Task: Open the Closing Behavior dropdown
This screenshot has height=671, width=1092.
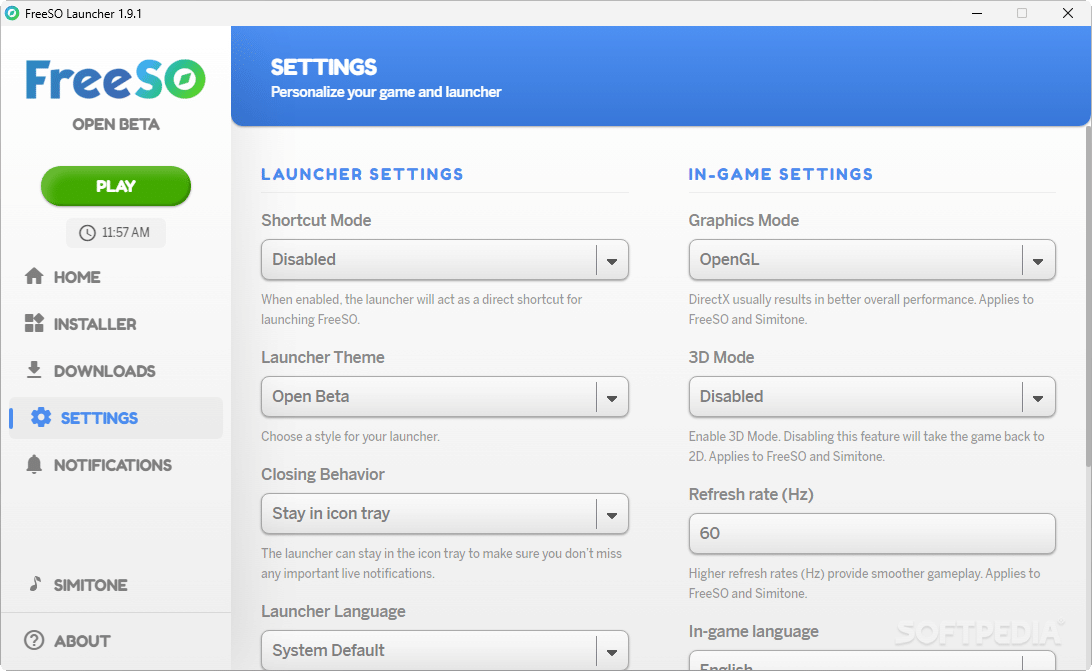Action: click(x=444, y=514)
